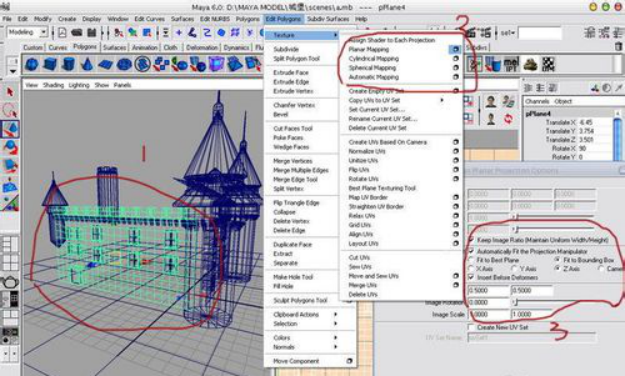Click the polygon cone shelf icon
625x376 pixels.
click(x=87, y=64)
